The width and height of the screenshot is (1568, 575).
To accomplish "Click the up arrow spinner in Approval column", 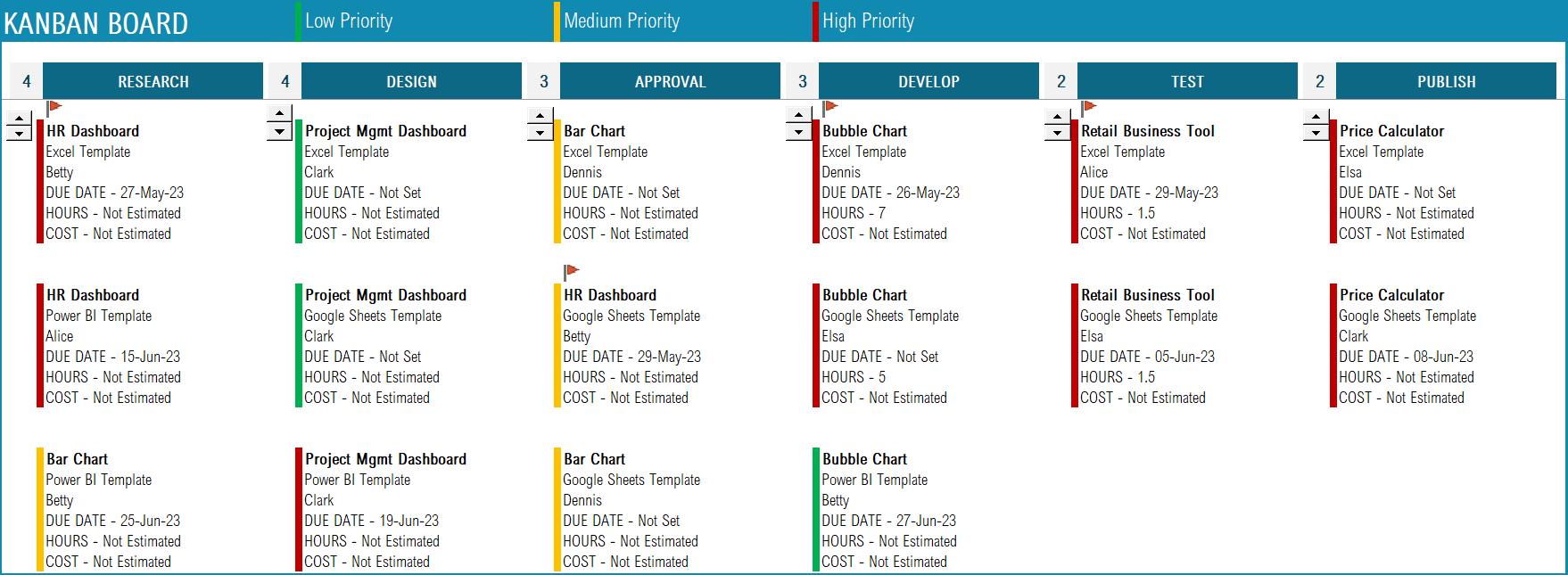I will pos(540,116).
